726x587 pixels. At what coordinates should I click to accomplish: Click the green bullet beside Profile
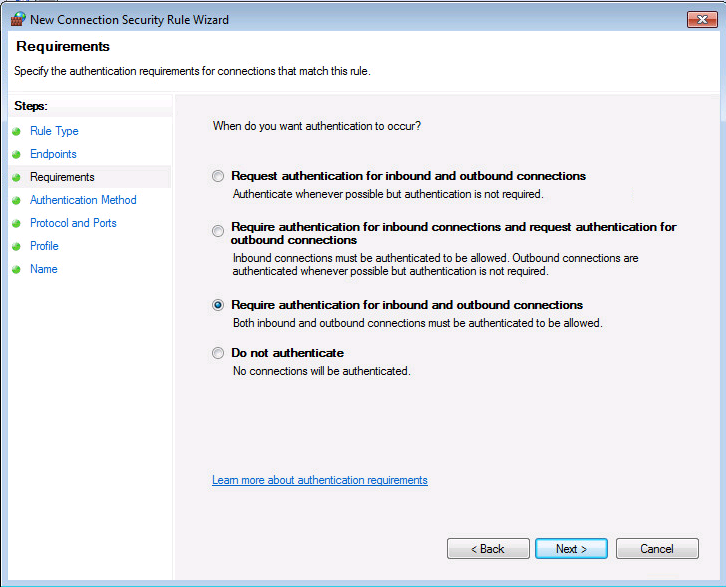click(x=17, y=246)
